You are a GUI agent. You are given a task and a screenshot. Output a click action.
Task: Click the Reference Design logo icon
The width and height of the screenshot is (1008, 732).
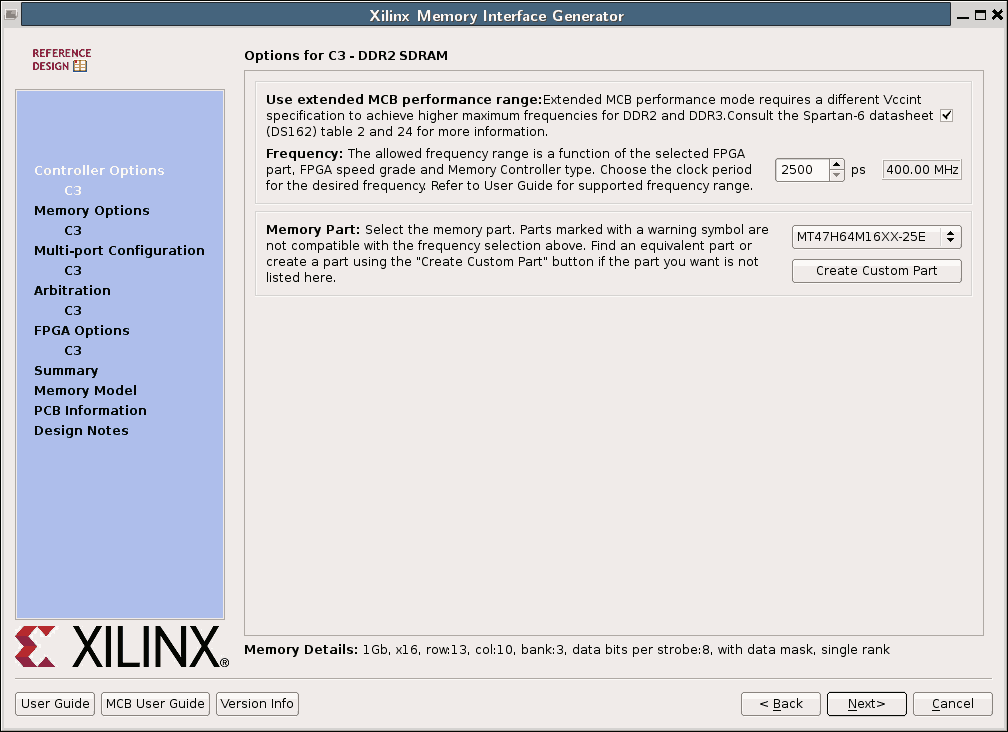click(x=61, y=60)
